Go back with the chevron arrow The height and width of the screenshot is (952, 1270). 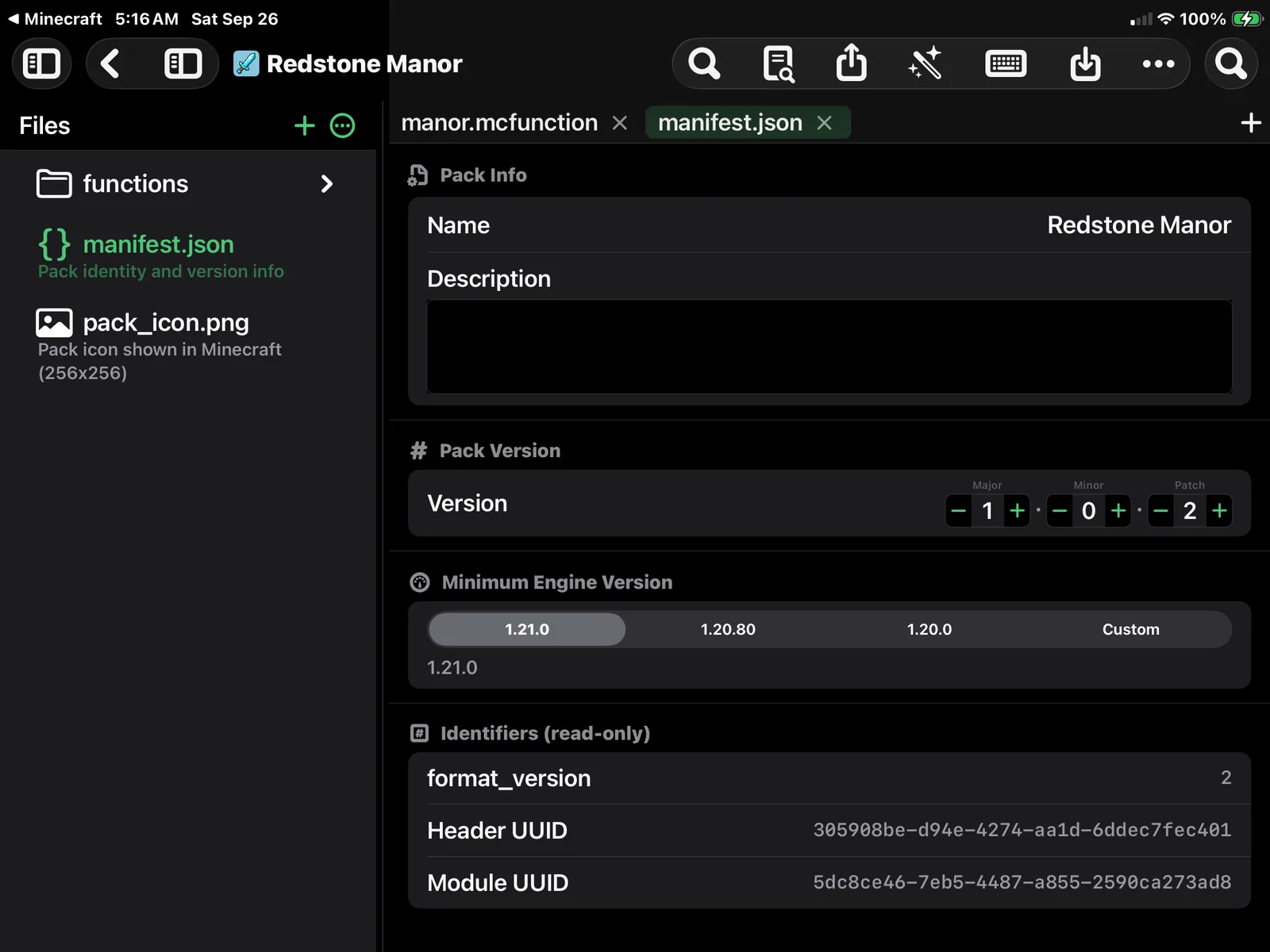tap(111, 63)
